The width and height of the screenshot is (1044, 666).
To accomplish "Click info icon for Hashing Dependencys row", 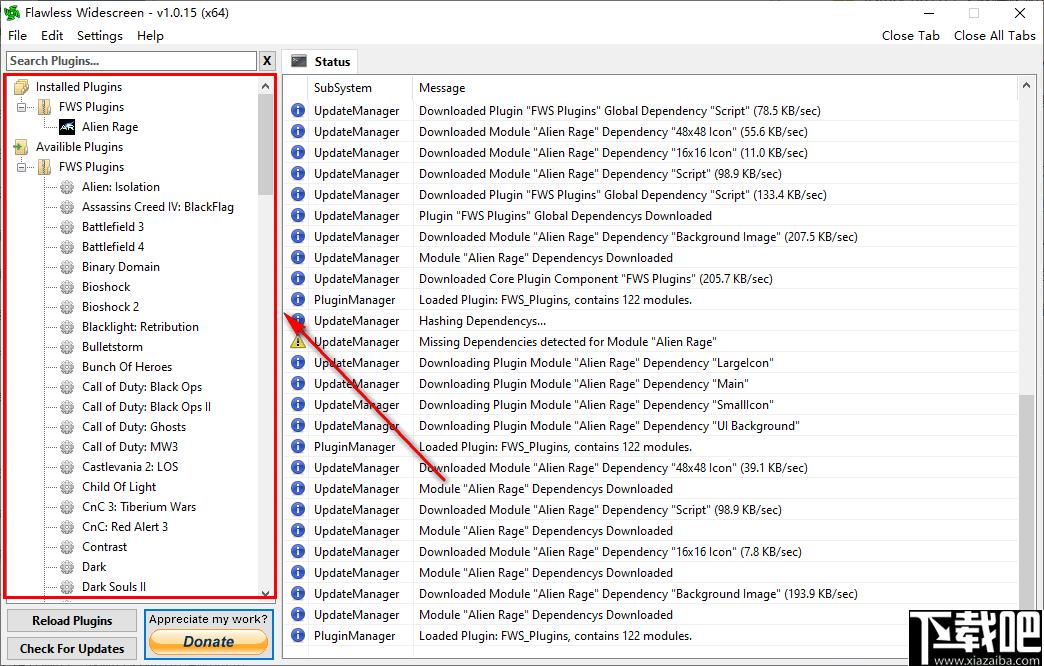I will click(298, 320).
